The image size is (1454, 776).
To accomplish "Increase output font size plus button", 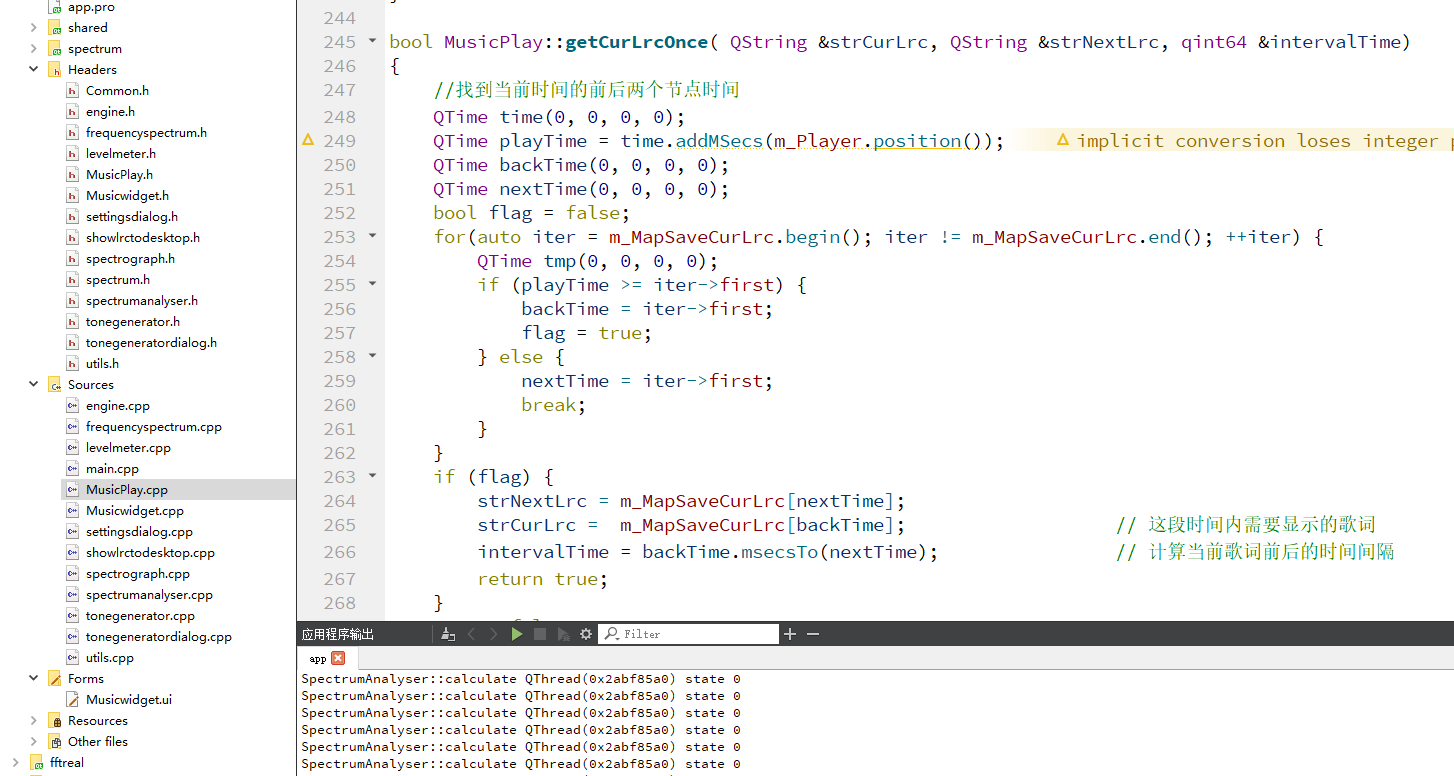I will tap(790, 634).
